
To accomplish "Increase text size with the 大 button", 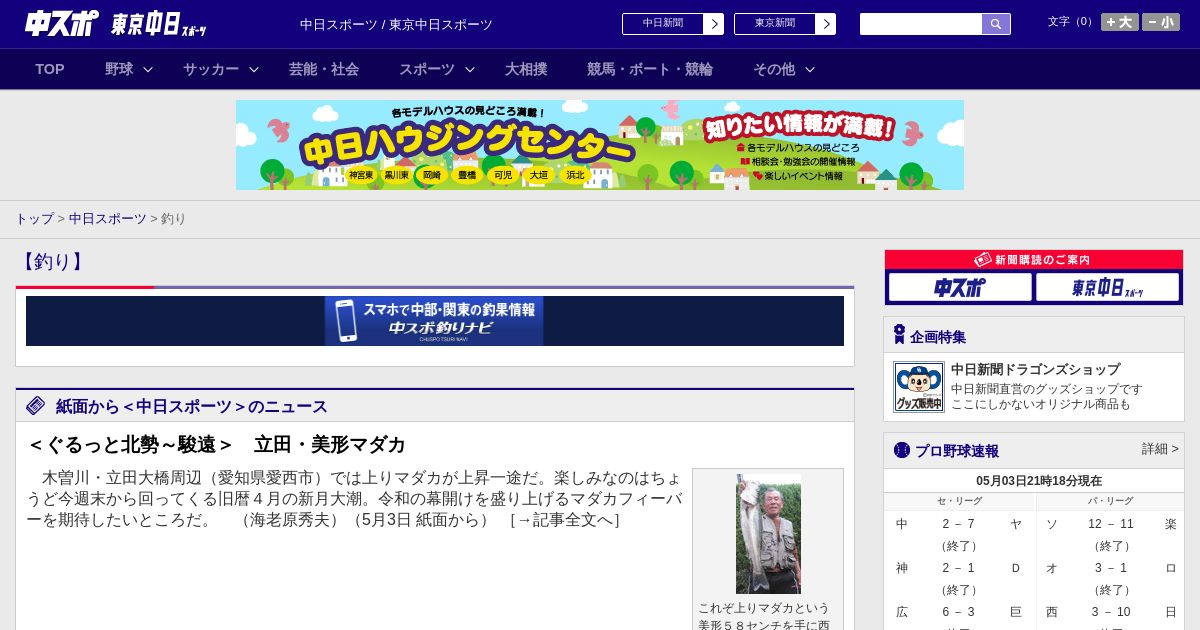I will pyautogui.click(x=1120, y=22).
